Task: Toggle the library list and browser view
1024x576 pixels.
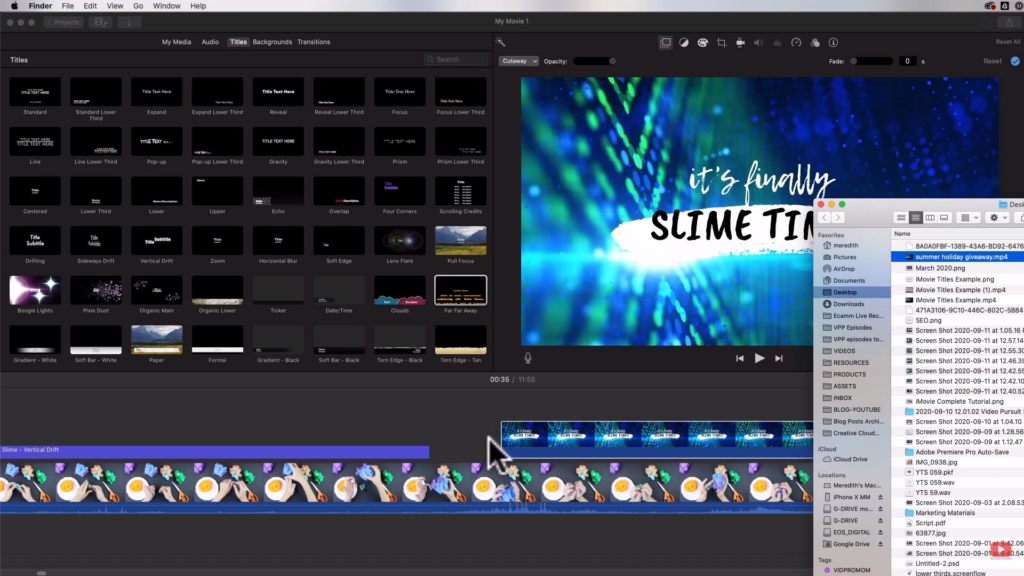Action: pos(100,22)
